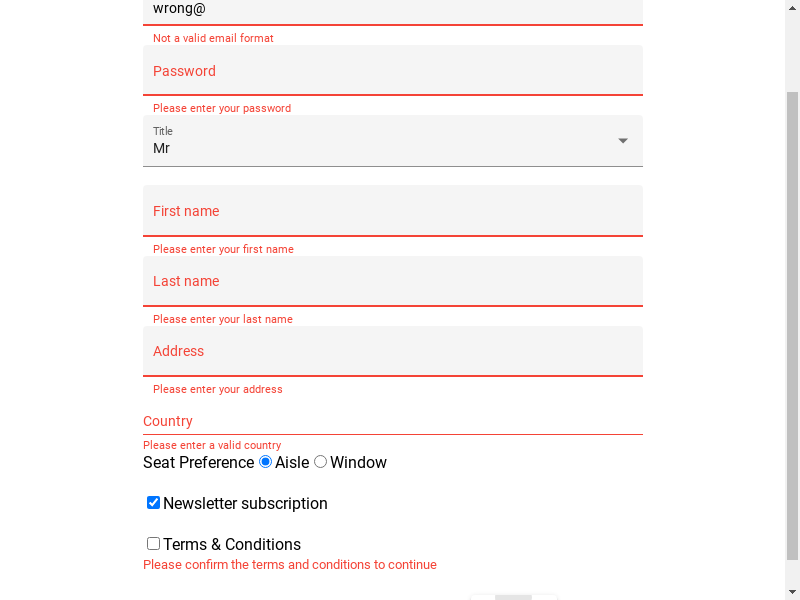800x600 pixels.
Task: Click the Password input field
Action: (x=393, y=70)
